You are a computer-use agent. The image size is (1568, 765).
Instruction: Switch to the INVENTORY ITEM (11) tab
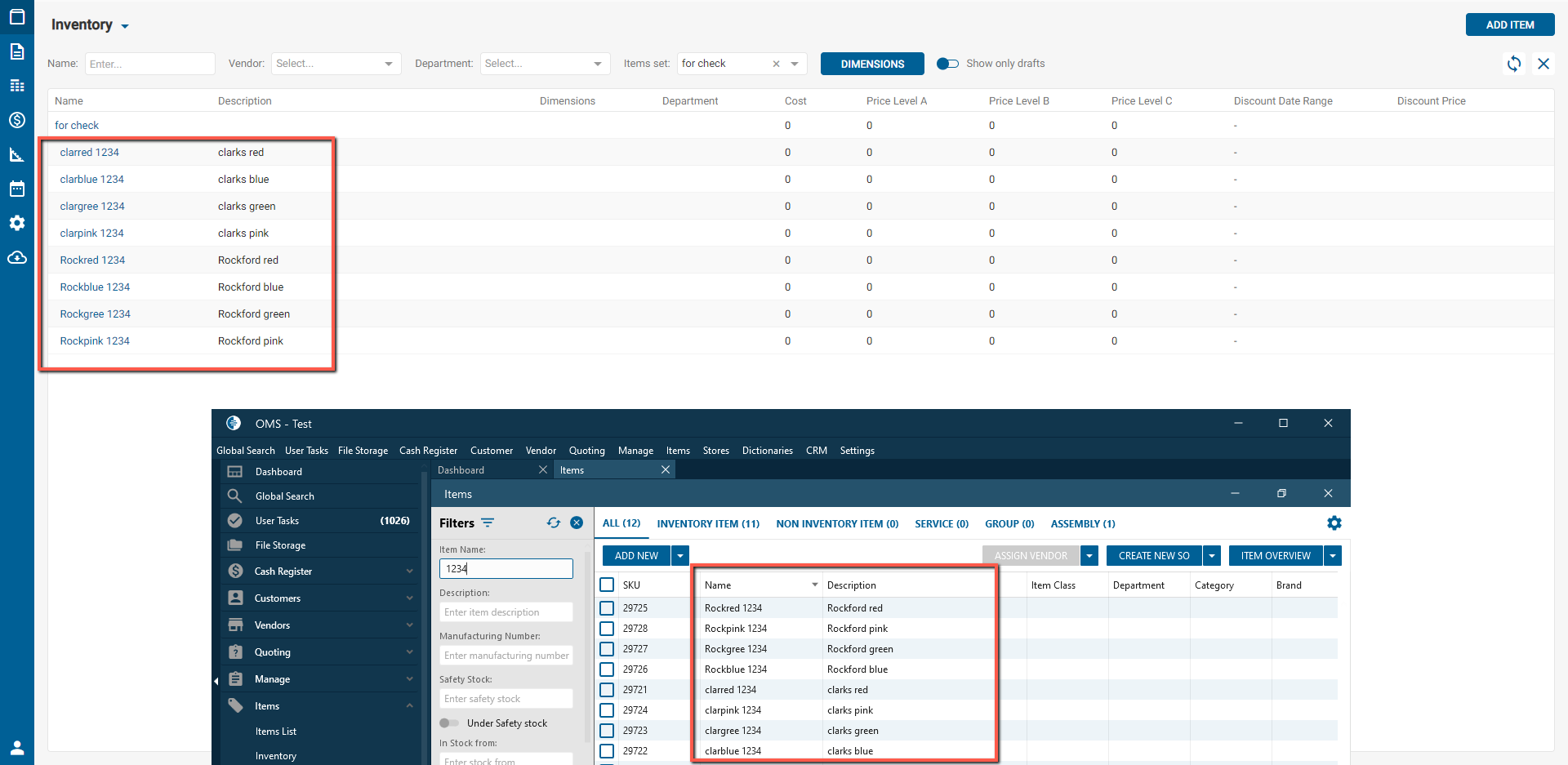click(707, 524)
